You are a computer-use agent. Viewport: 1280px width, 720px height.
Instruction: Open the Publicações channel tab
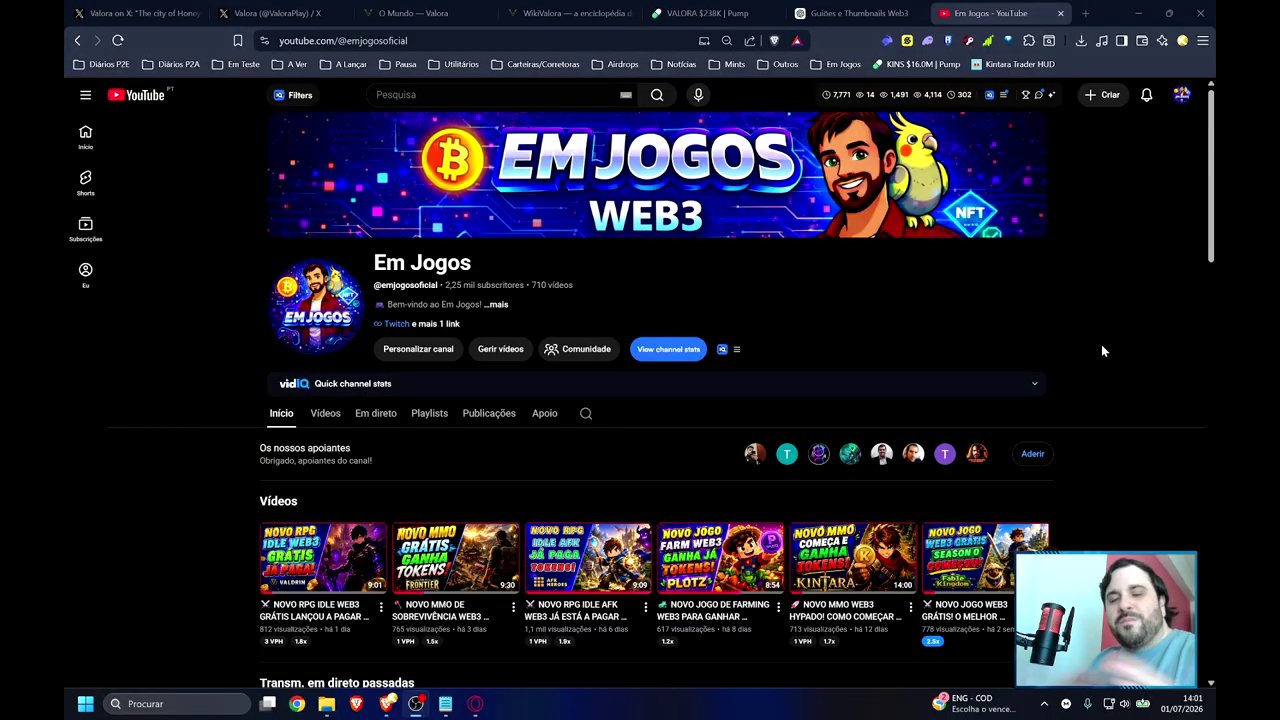click(x=489, y=413)
